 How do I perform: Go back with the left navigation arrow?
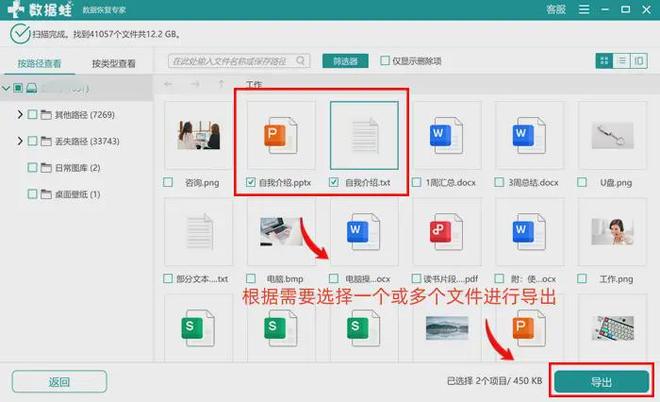(168, 84)
